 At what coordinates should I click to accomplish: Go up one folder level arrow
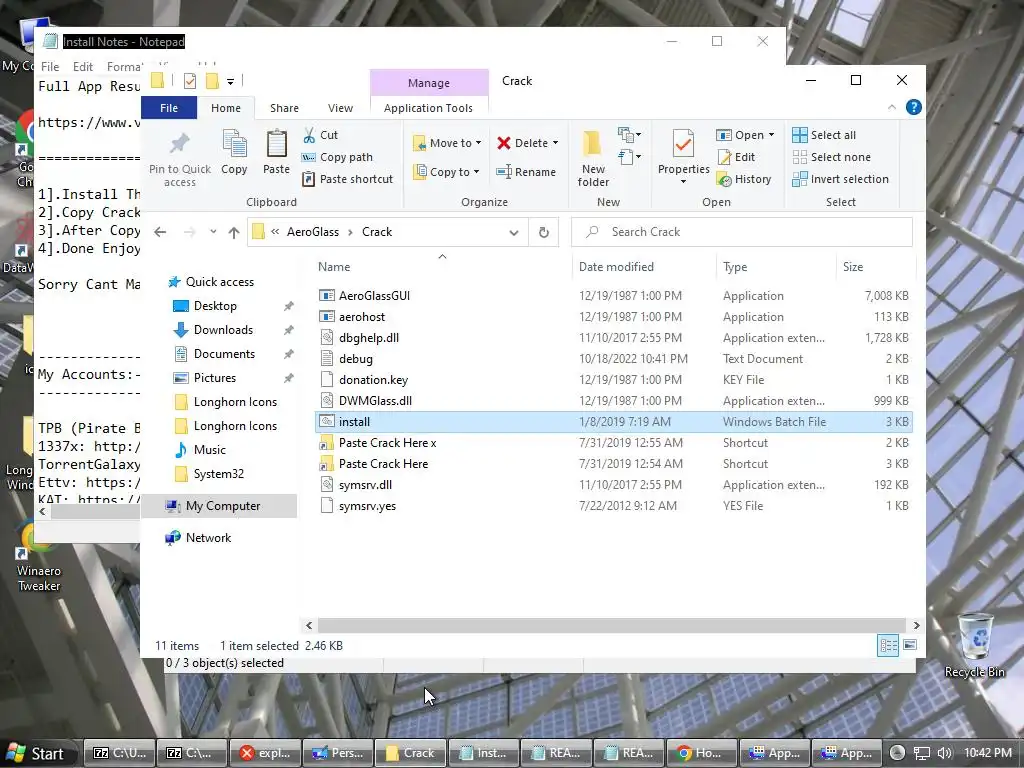click(234, 232)
